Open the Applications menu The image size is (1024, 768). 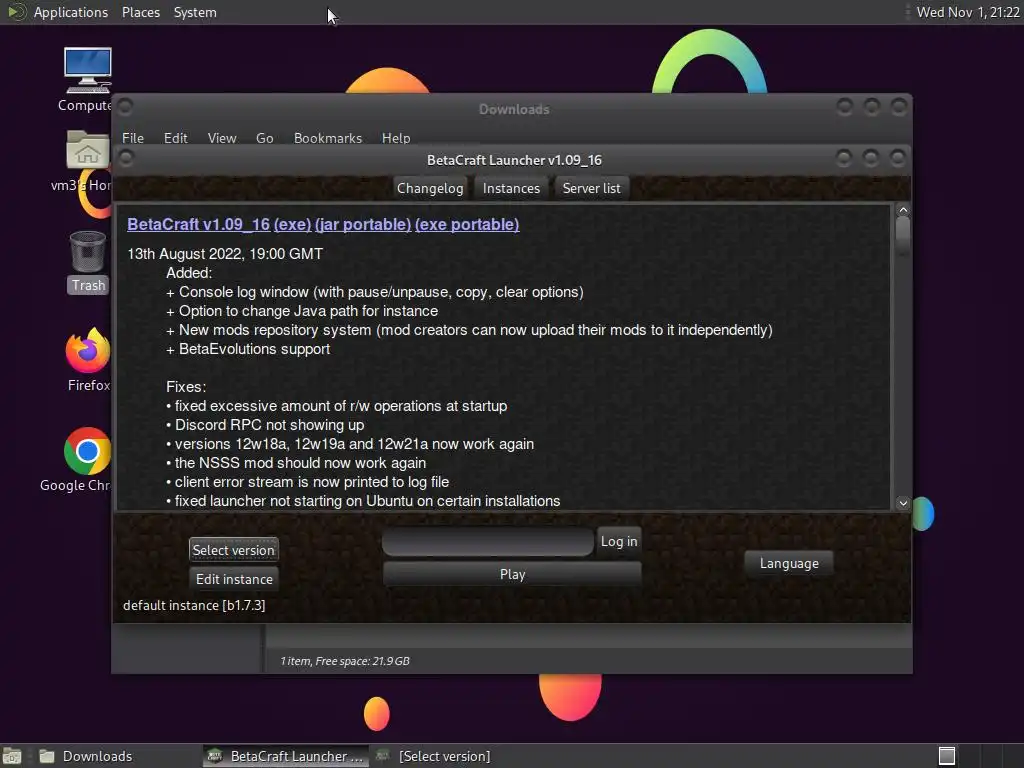[x=71, y=12]
